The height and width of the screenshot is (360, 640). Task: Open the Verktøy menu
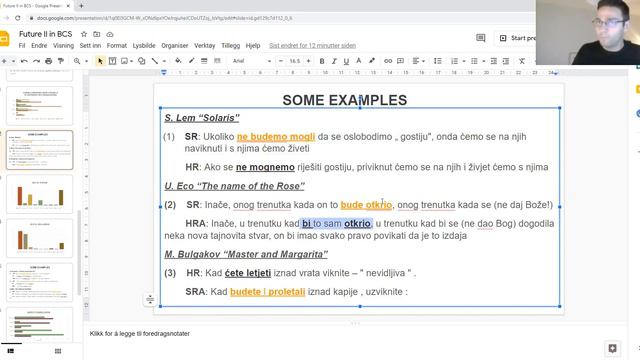point(204,46)
